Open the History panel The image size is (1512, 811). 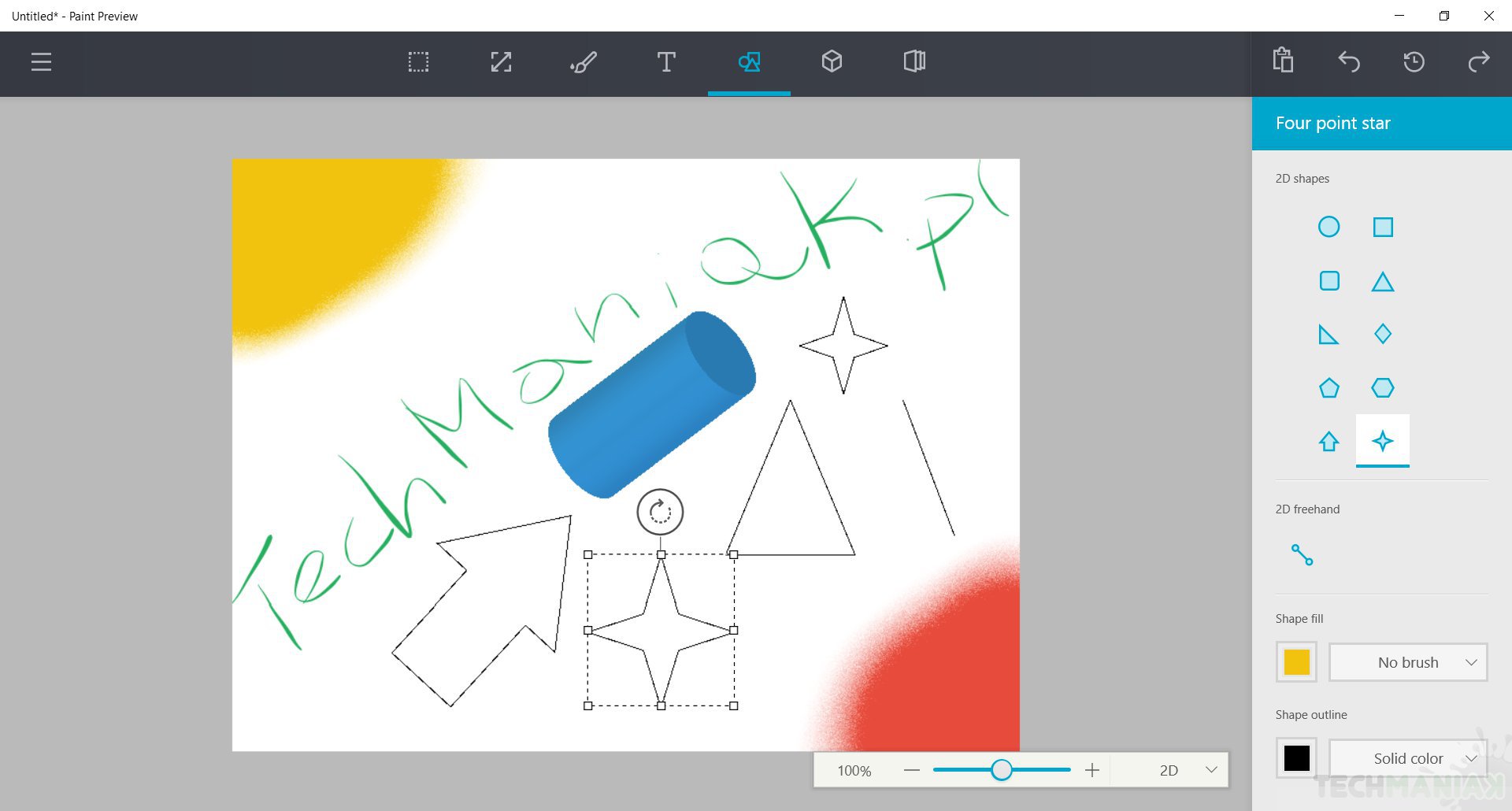1414,61
